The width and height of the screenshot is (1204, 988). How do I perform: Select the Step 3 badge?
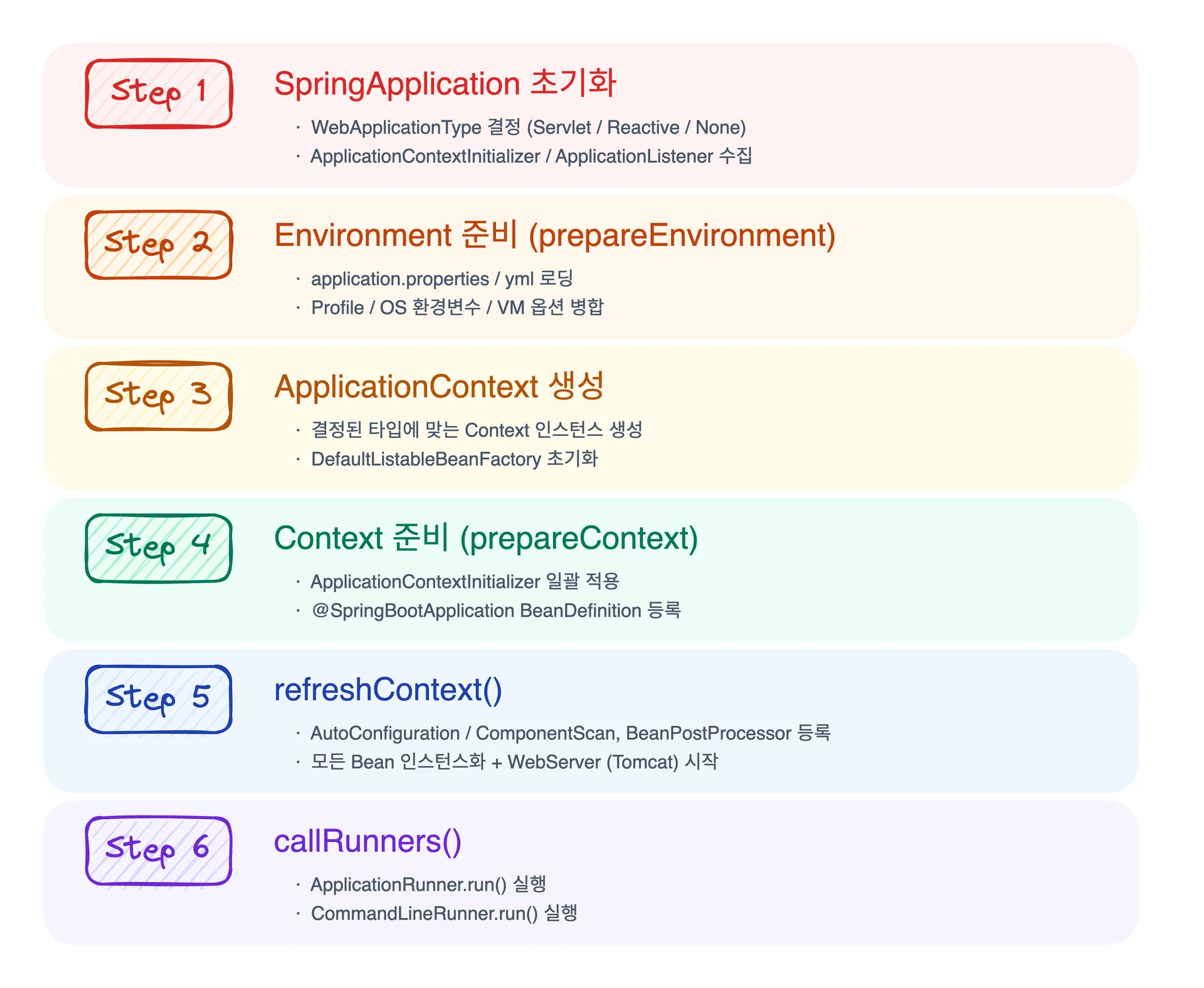159,396
